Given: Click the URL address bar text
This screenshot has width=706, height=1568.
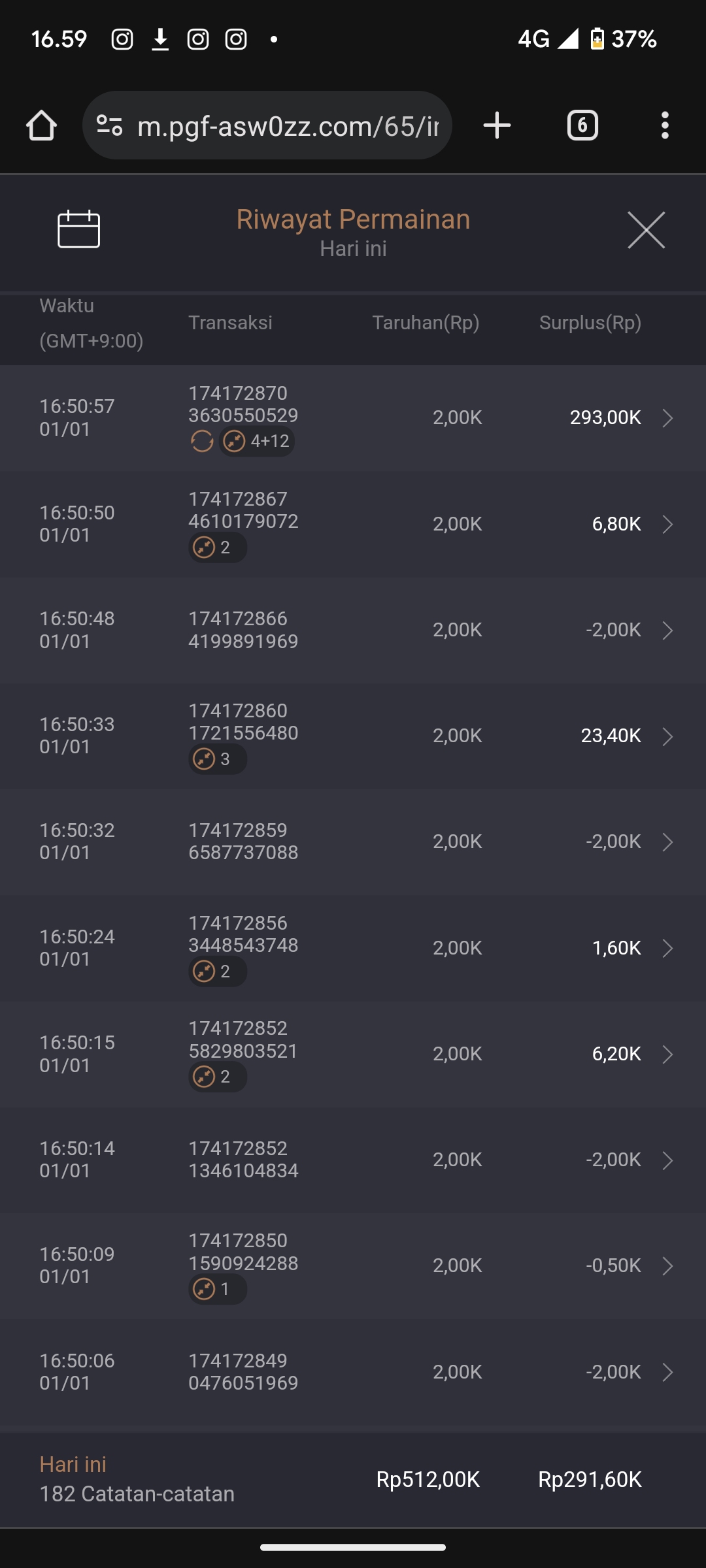Looking at the screenshot, I should [x=288, y=125].
